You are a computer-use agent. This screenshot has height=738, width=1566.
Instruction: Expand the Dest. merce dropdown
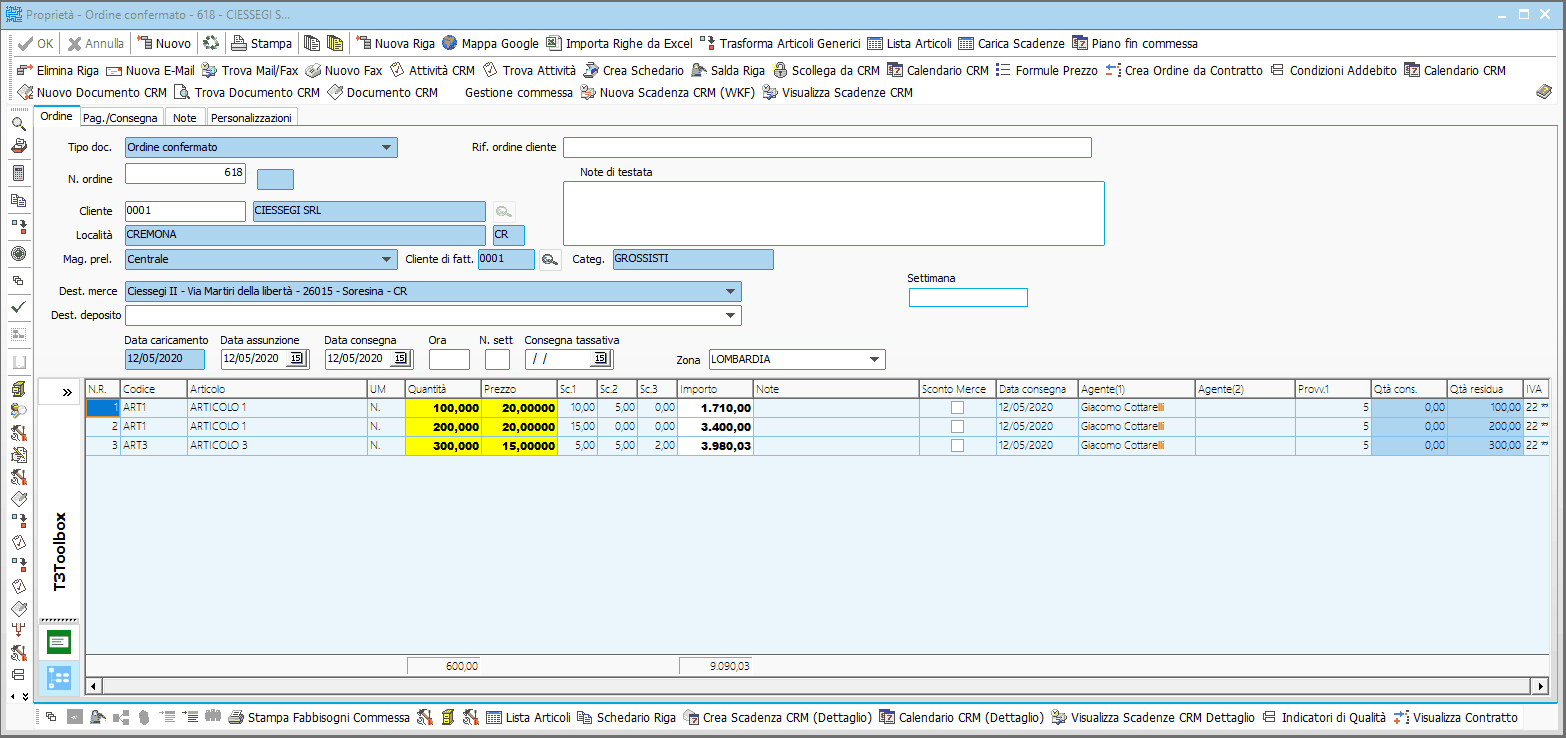730,292
